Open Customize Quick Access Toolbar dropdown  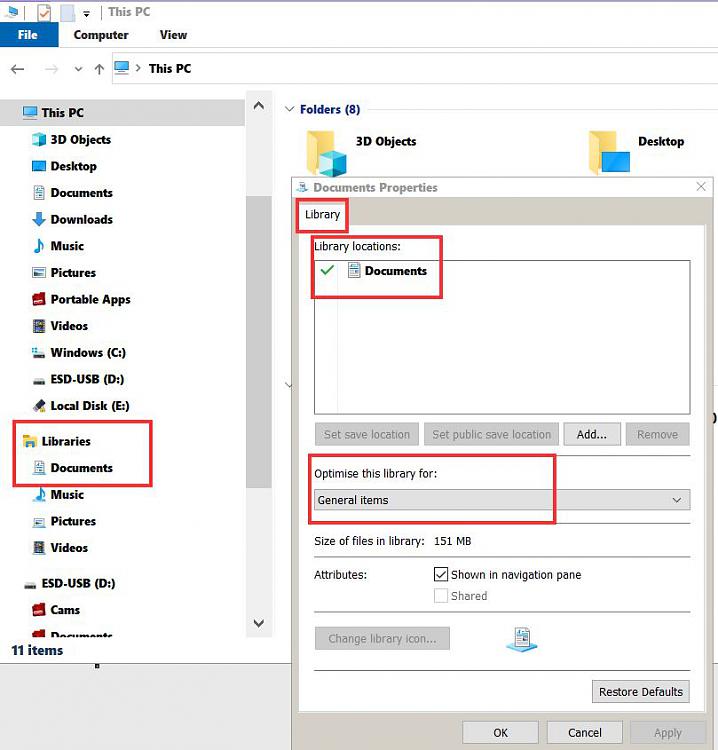point(86,14)
